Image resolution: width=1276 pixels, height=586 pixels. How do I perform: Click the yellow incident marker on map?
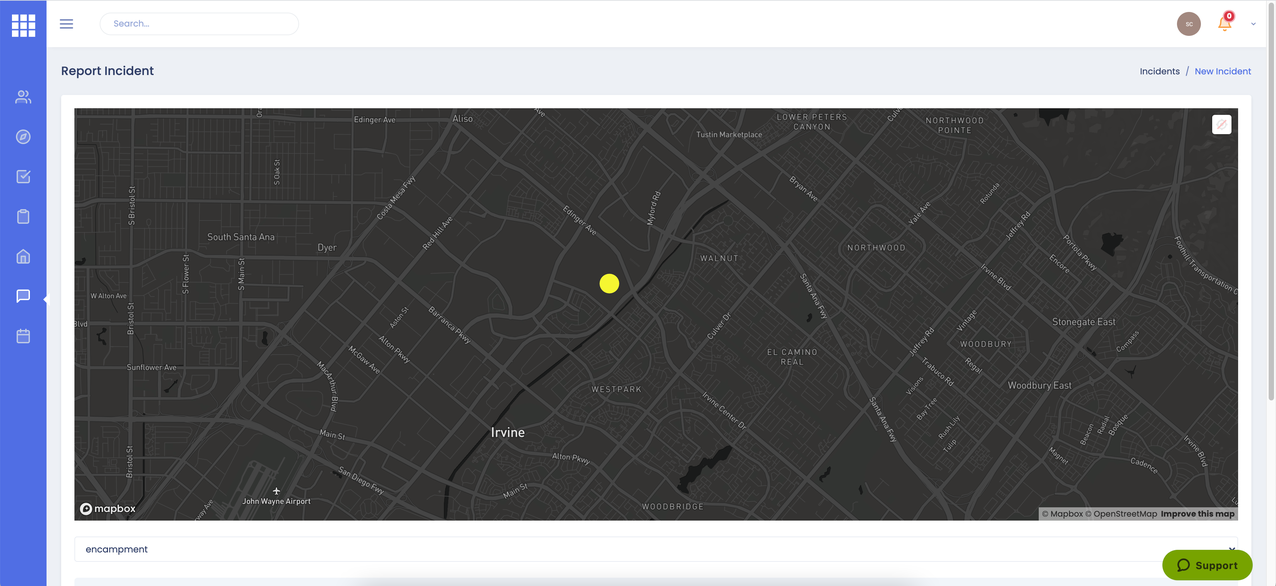tap(609, 284)
